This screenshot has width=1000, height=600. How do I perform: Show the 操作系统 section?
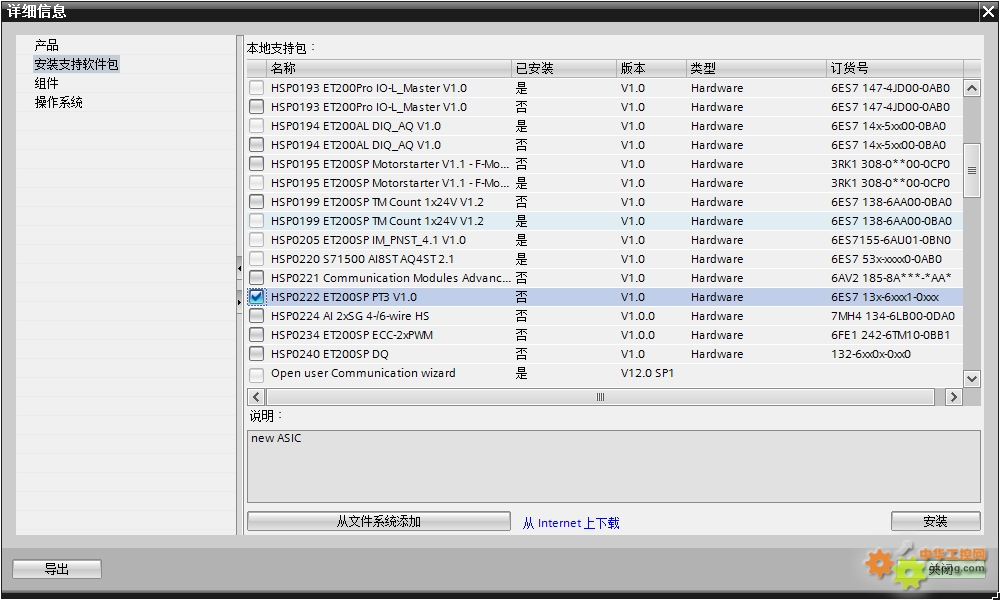[x=59, y=103]
